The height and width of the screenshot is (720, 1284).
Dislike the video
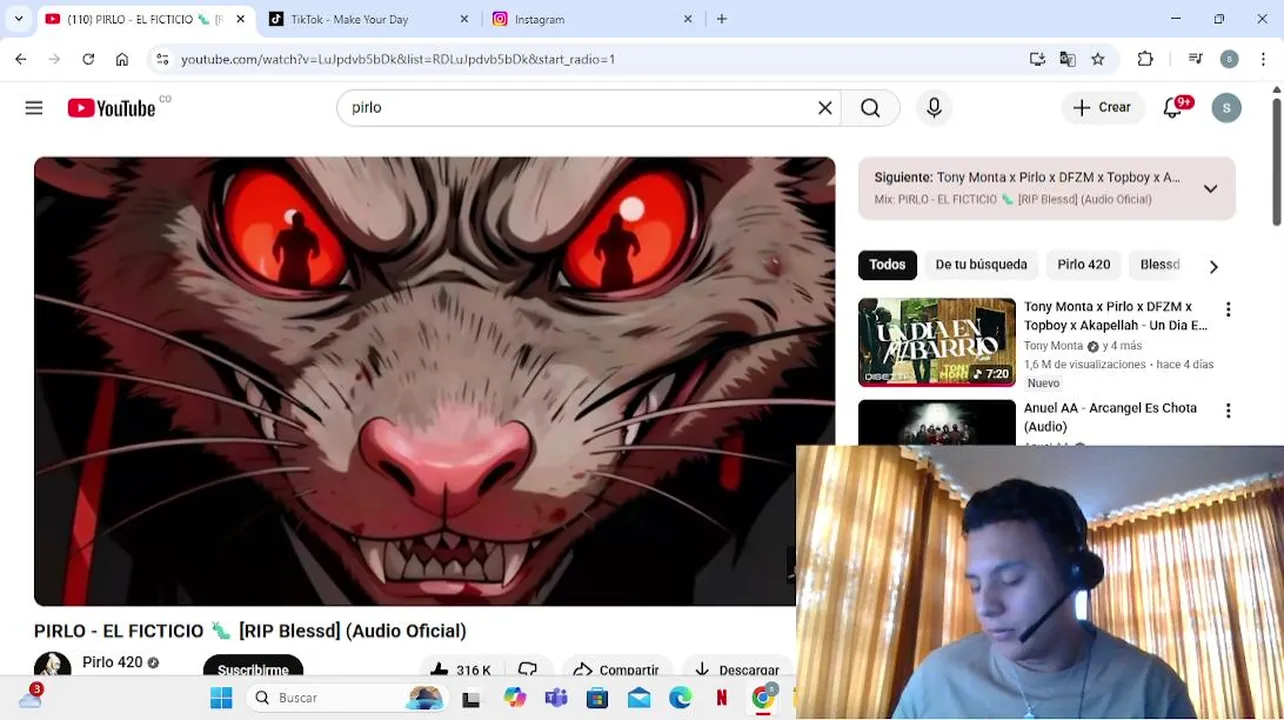click(x=528, y=670)
